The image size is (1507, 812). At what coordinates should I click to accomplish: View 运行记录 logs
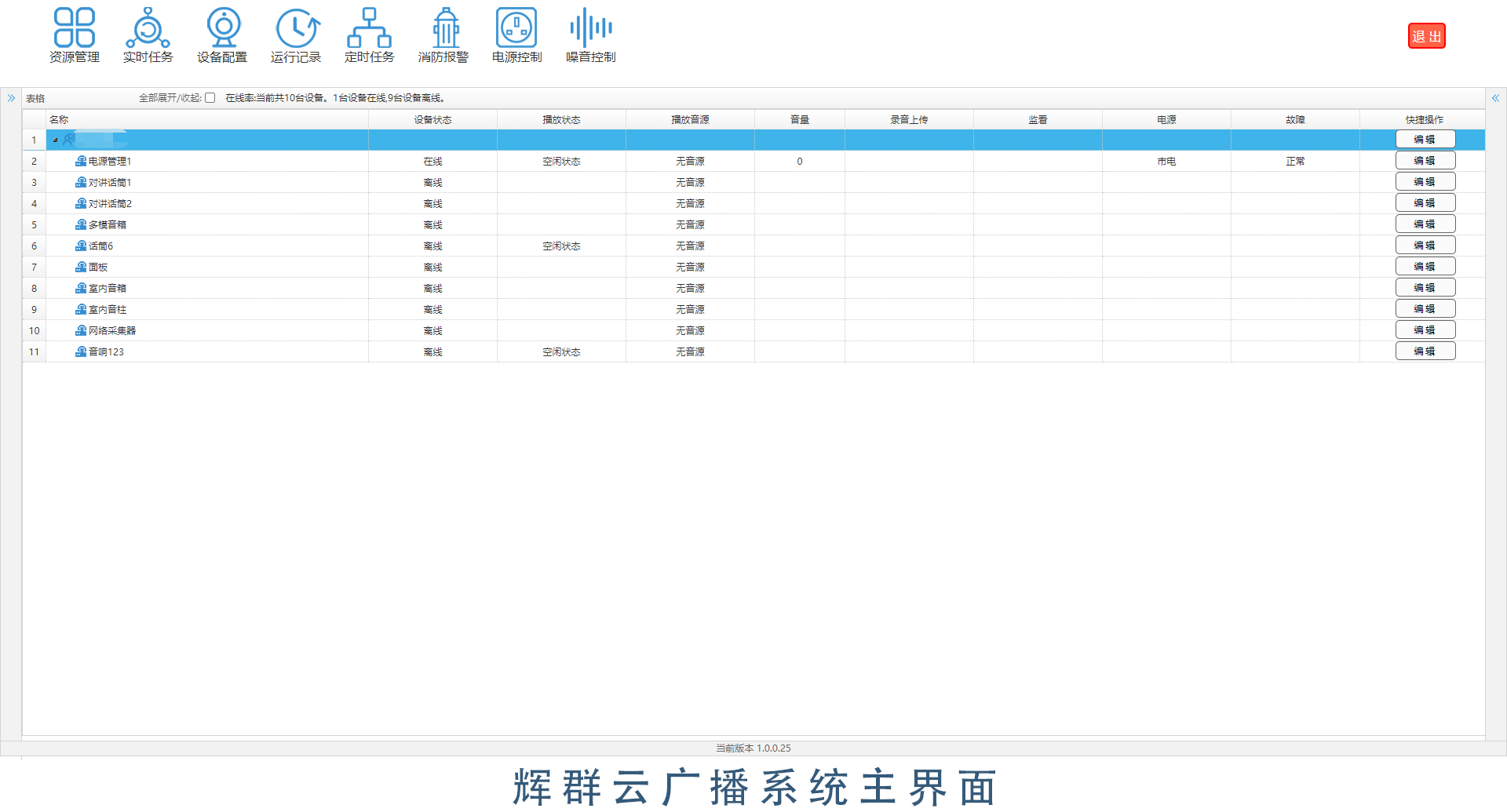coord(296,35)
